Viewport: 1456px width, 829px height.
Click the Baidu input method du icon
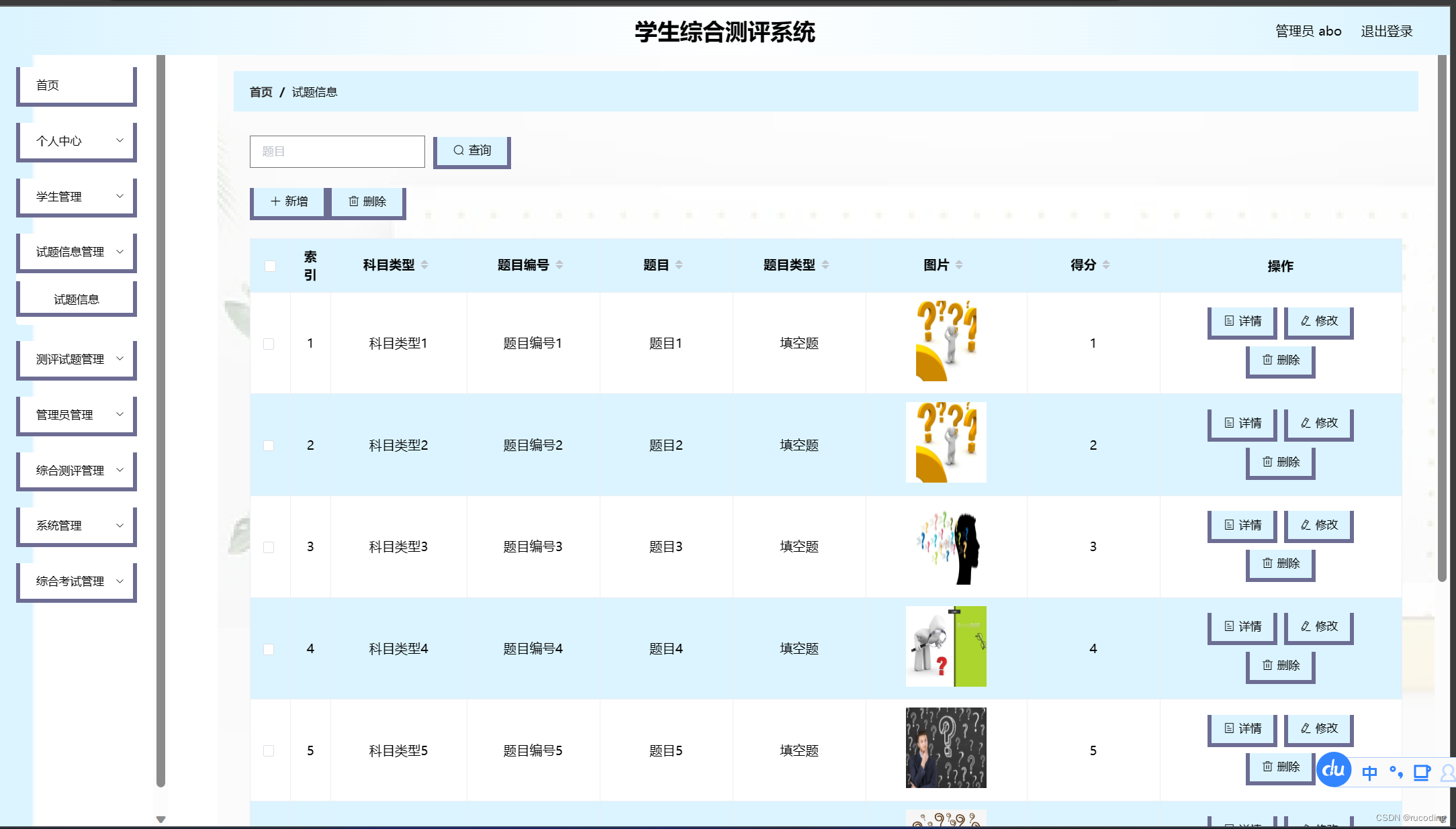click(1333, 770)
